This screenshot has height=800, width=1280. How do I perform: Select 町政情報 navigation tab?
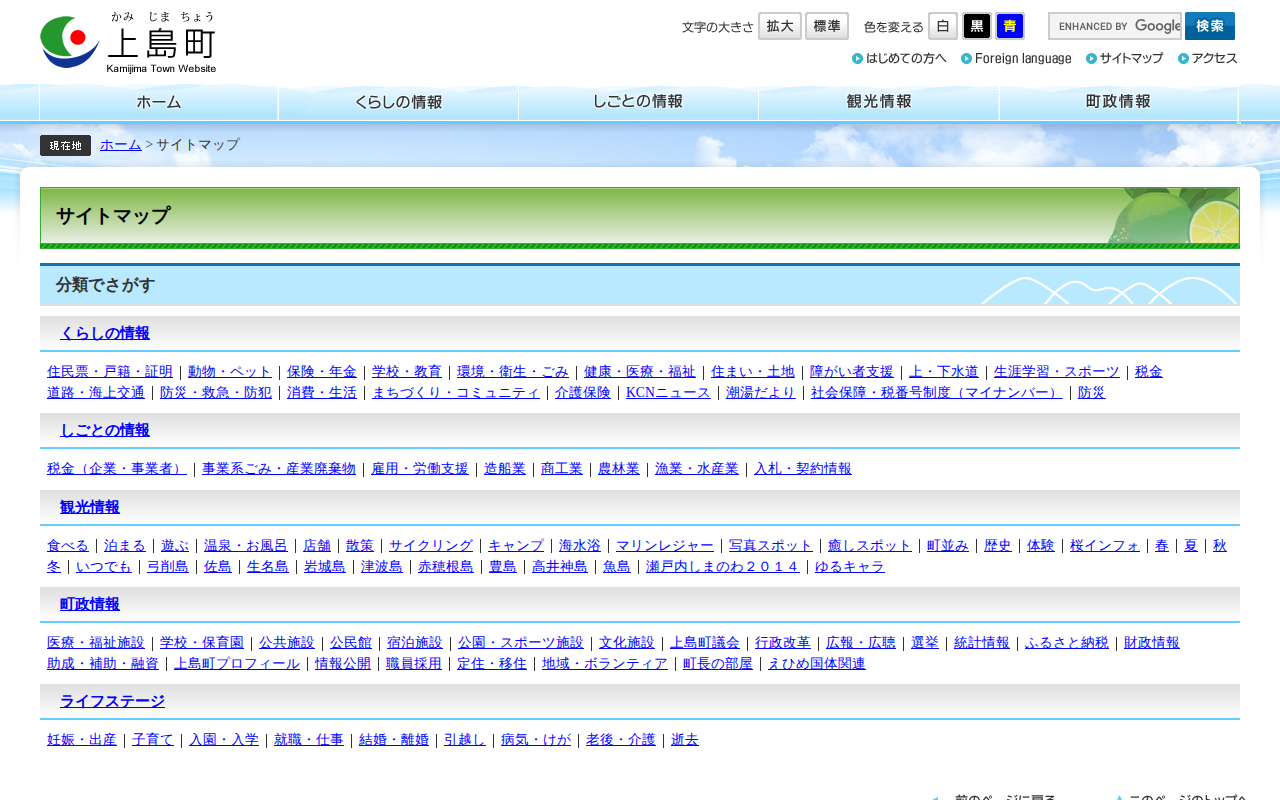(x=1119, y=103)
